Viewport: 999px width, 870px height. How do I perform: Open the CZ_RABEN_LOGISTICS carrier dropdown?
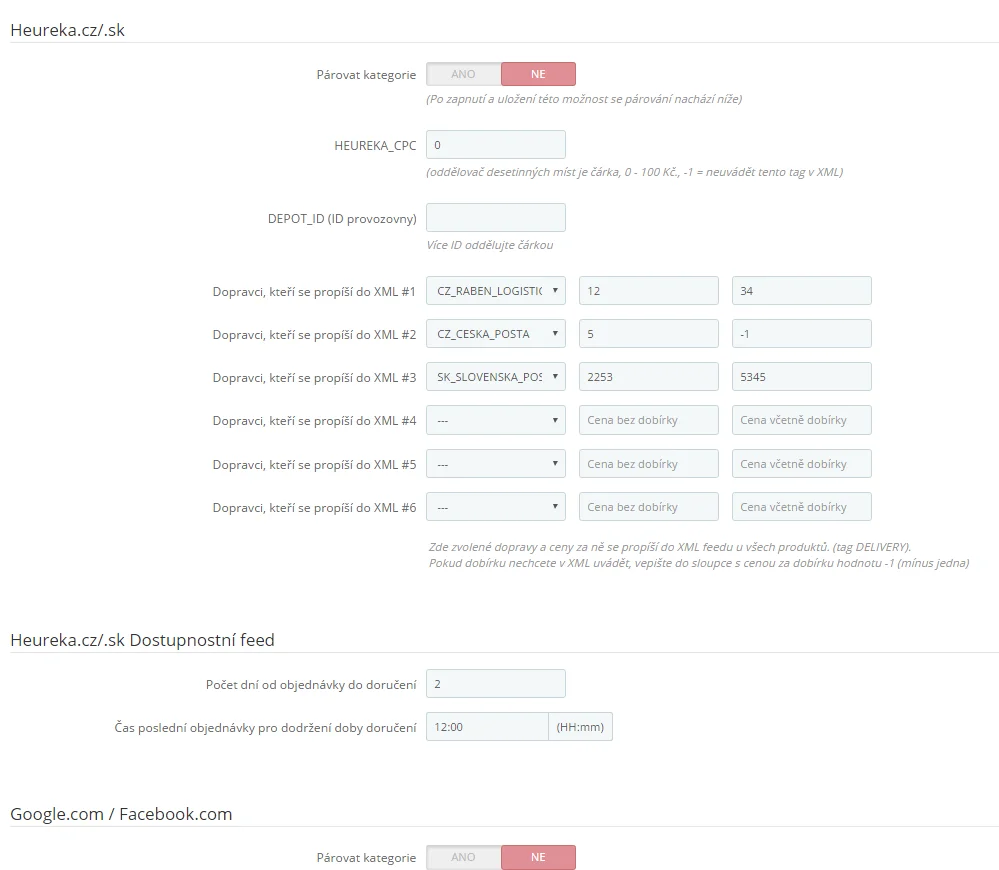495,291
